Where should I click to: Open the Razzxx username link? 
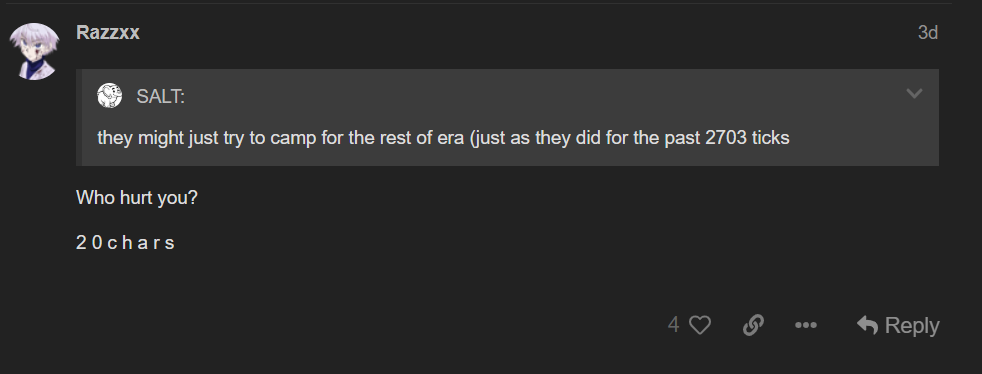pyautogui.click(x=108, y=33)
